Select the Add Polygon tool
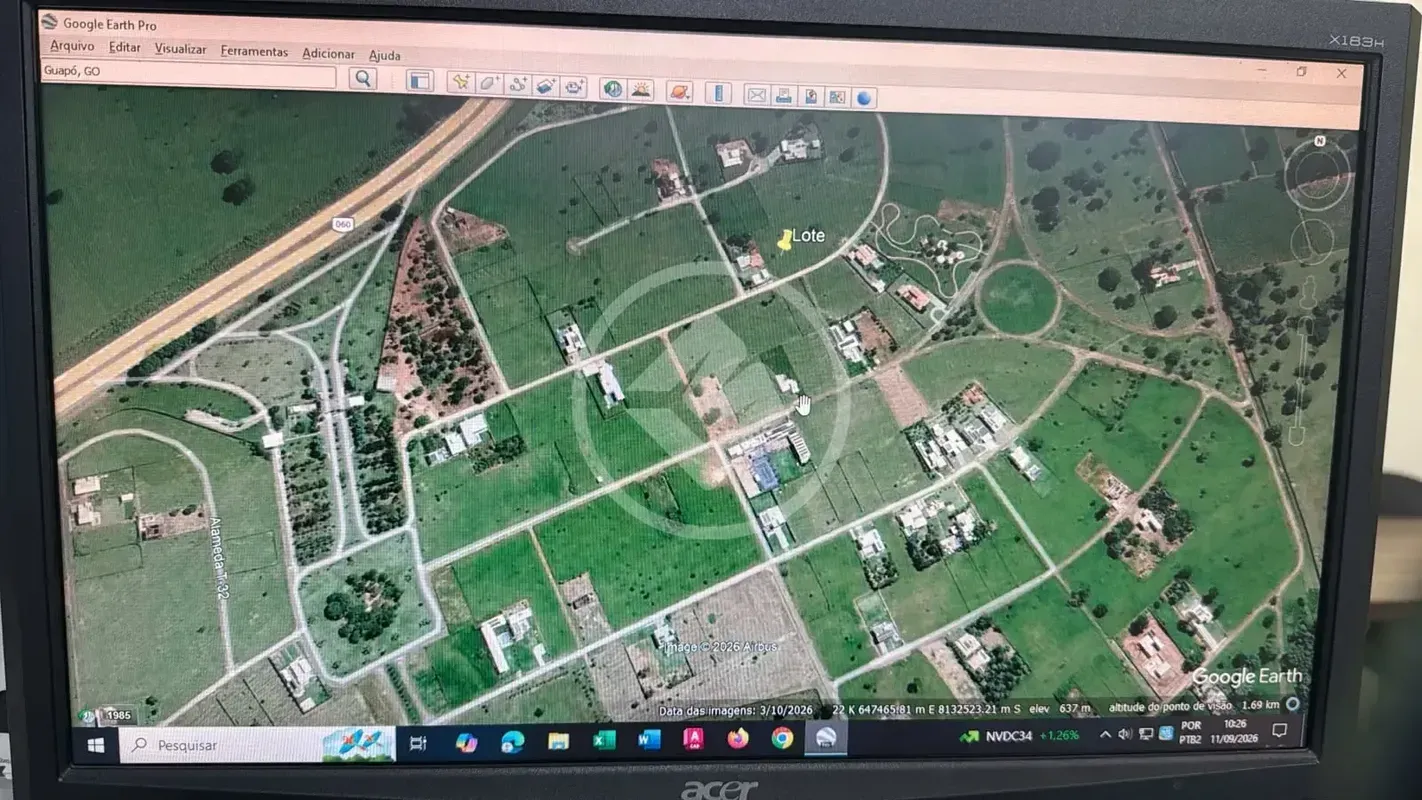This screenshot has height=800, width=1422. click(489, 84)
